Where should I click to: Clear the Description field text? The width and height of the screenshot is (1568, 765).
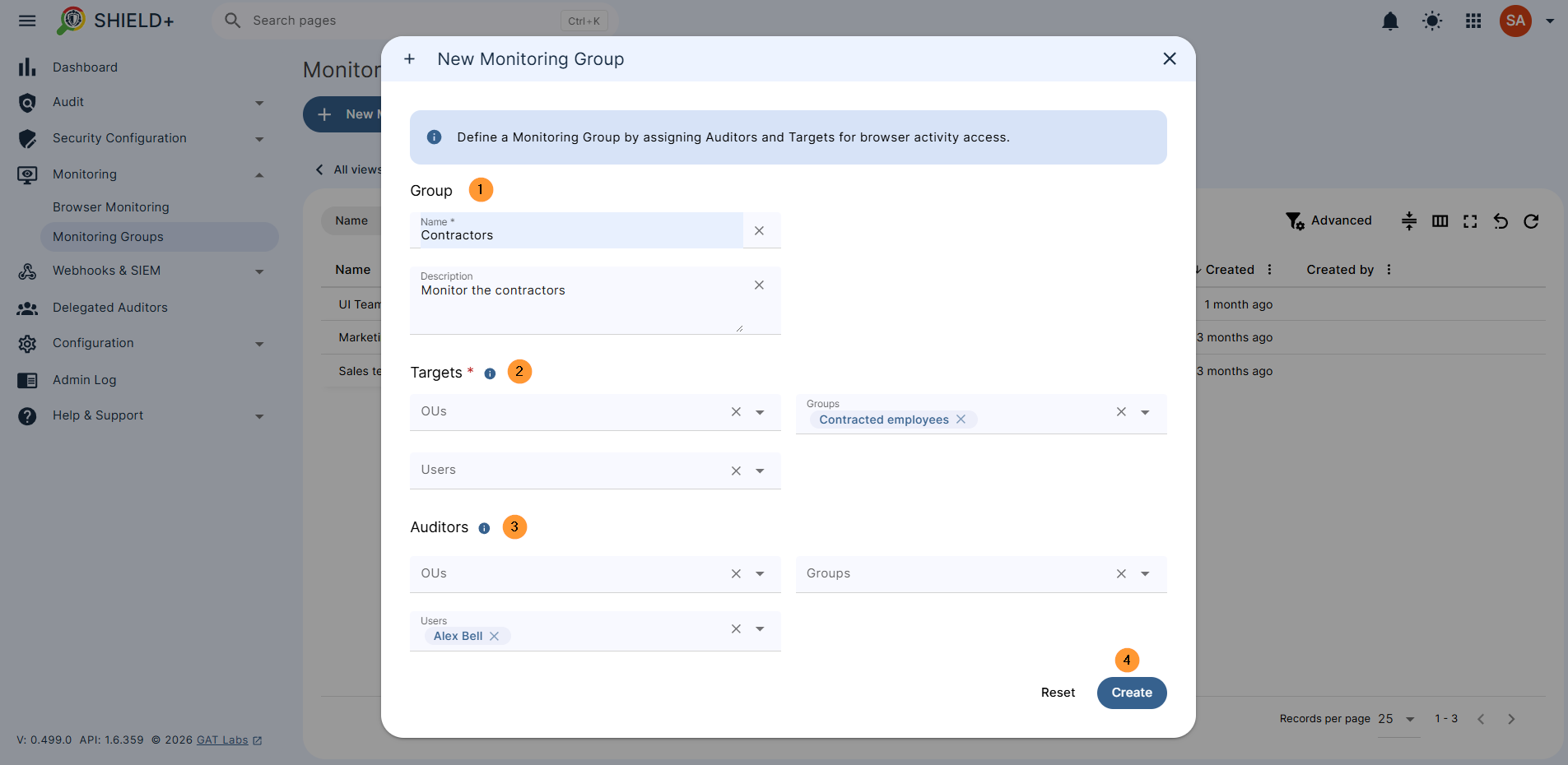click(759, 285)
